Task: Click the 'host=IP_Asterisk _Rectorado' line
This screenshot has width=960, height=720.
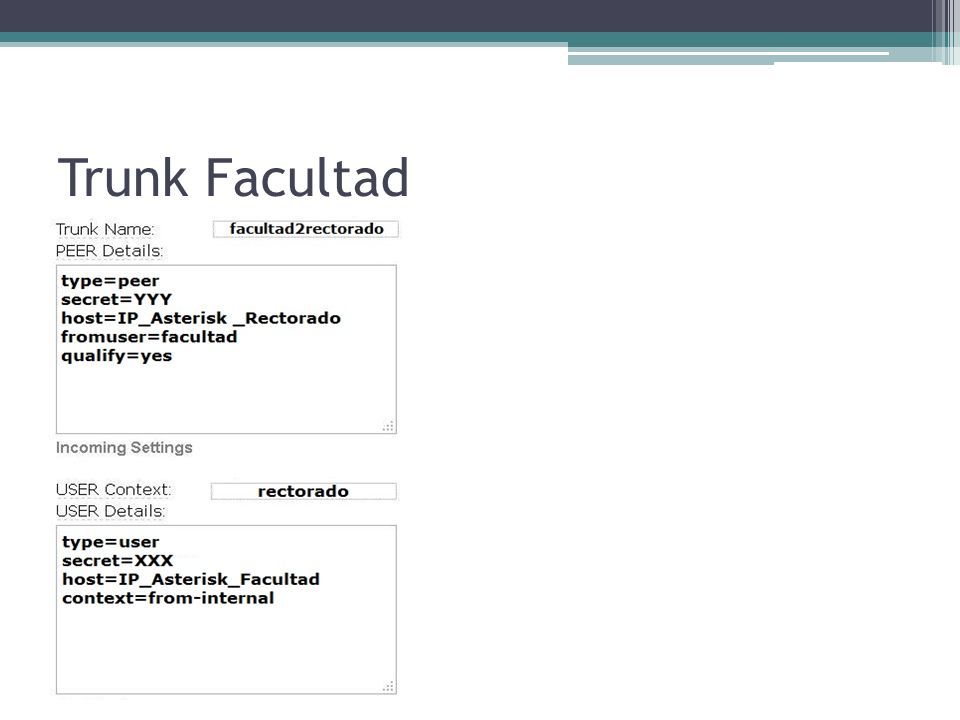Action: (201, 318)
